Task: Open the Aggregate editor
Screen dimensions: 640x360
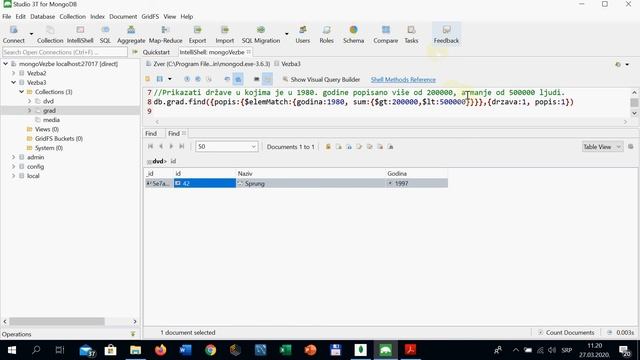Action: pos(131,34)
